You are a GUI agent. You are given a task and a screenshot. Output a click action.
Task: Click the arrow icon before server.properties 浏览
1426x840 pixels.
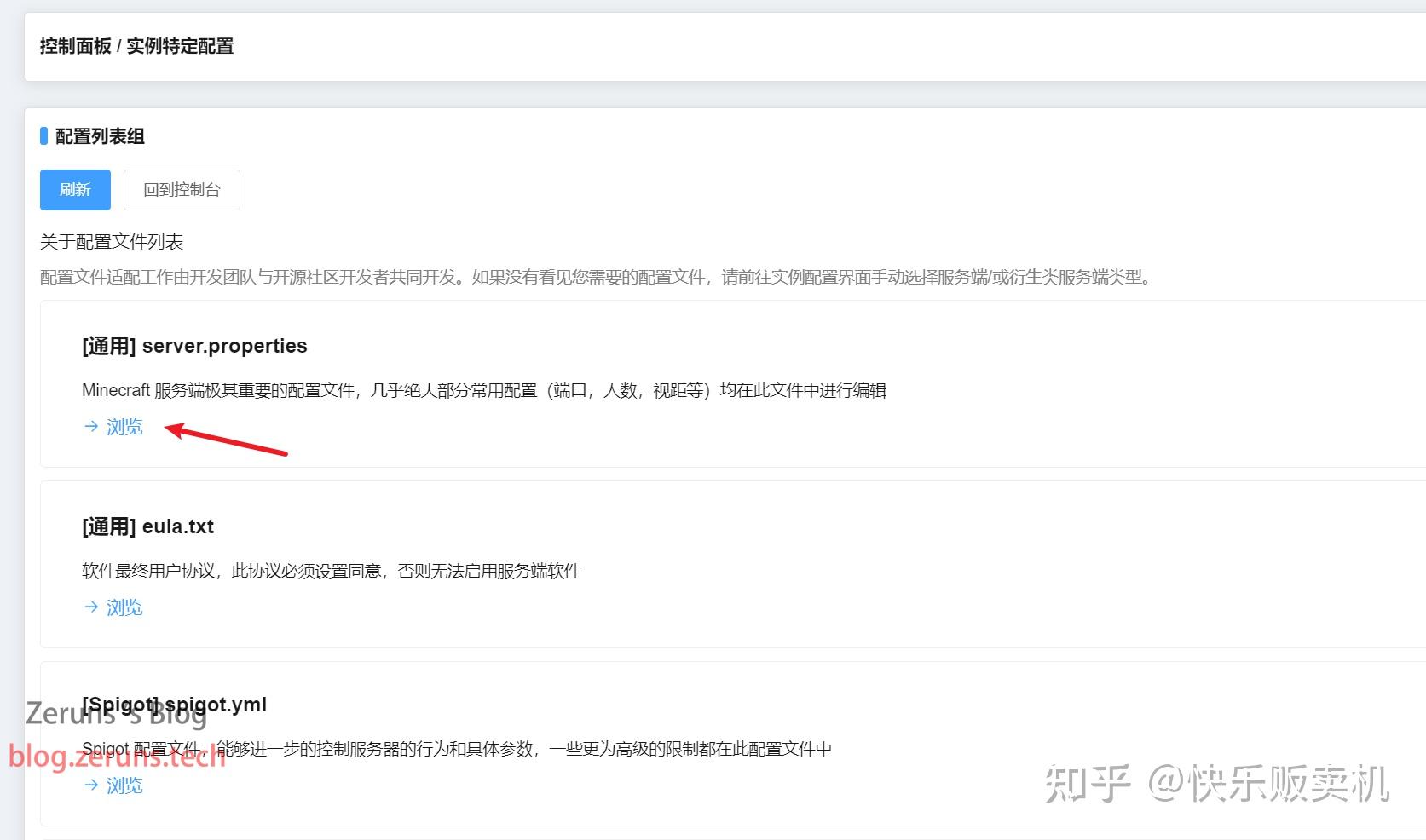90,427
